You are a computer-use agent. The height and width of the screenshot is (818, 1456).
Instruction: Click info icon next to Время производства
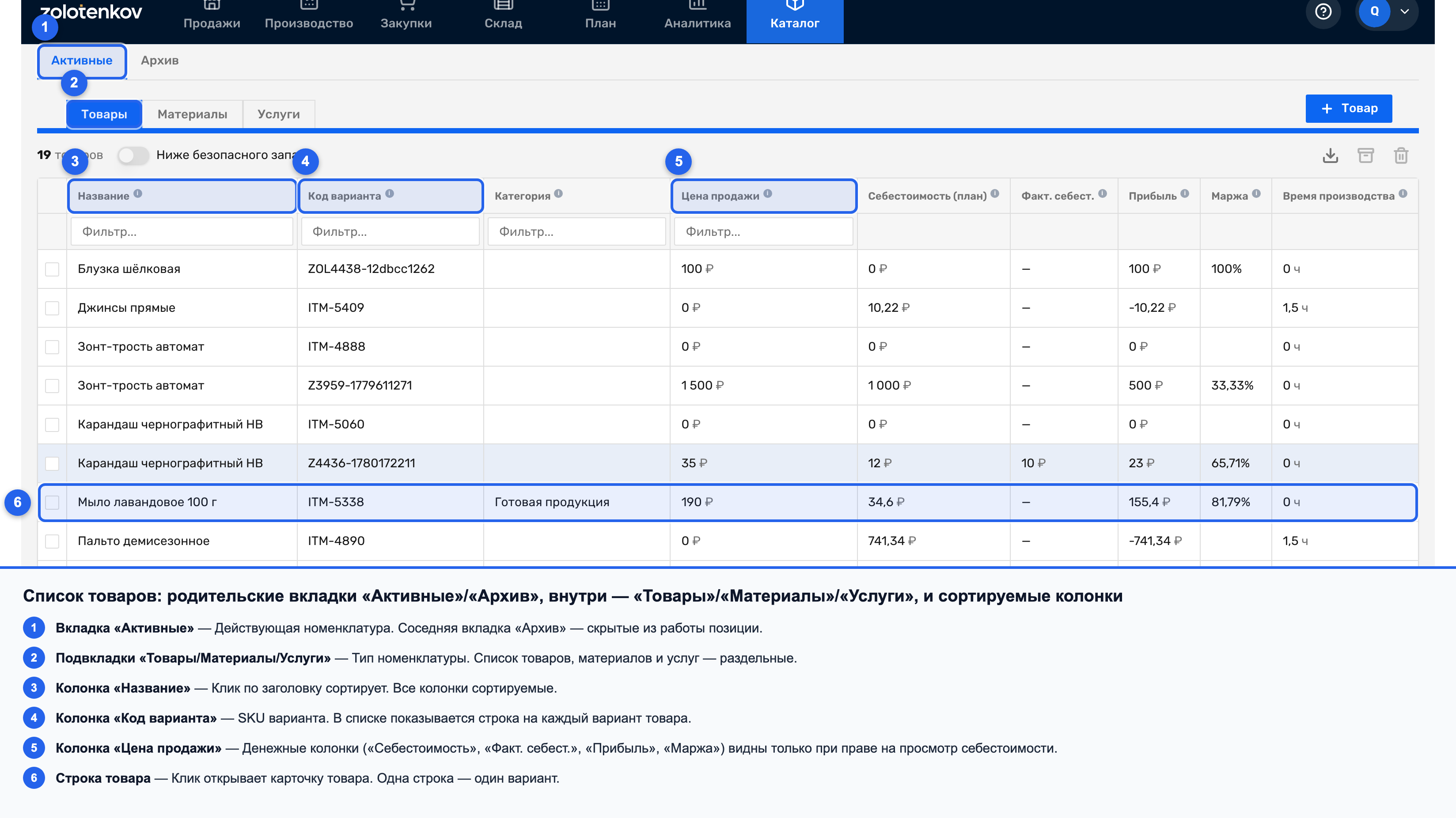tap(1403, 193)
